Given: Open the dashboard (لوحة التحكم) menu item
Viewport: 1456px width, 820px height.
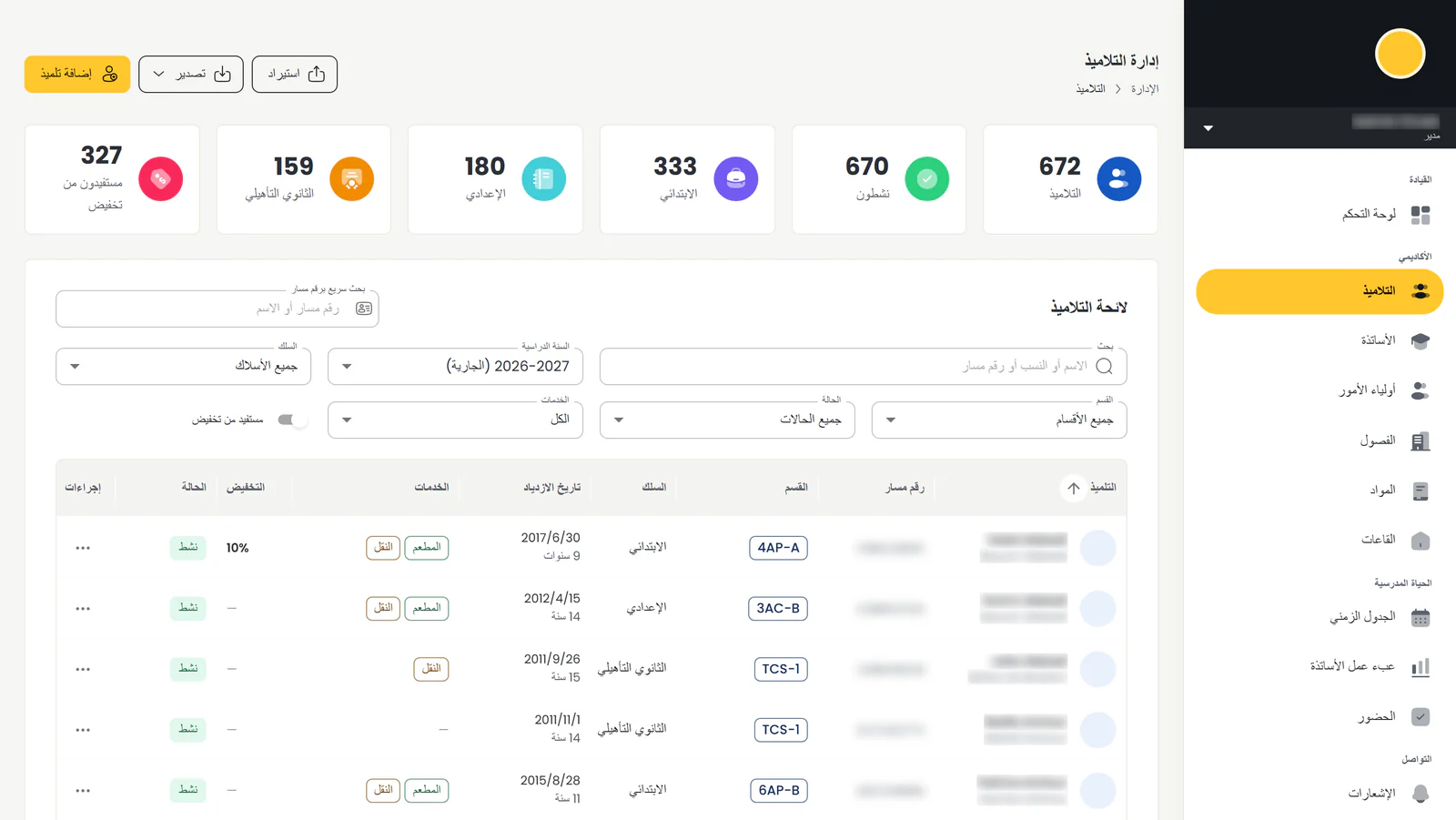Looking at the screenshot, I should point(1319,215).
